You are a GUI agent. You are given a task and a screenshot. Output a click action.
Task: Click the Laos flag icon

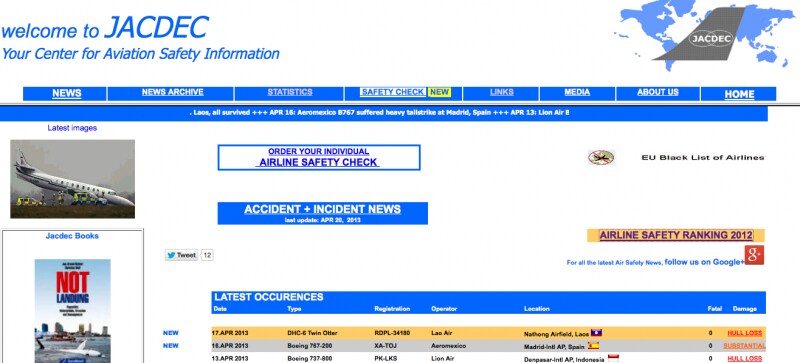(596, 332)
